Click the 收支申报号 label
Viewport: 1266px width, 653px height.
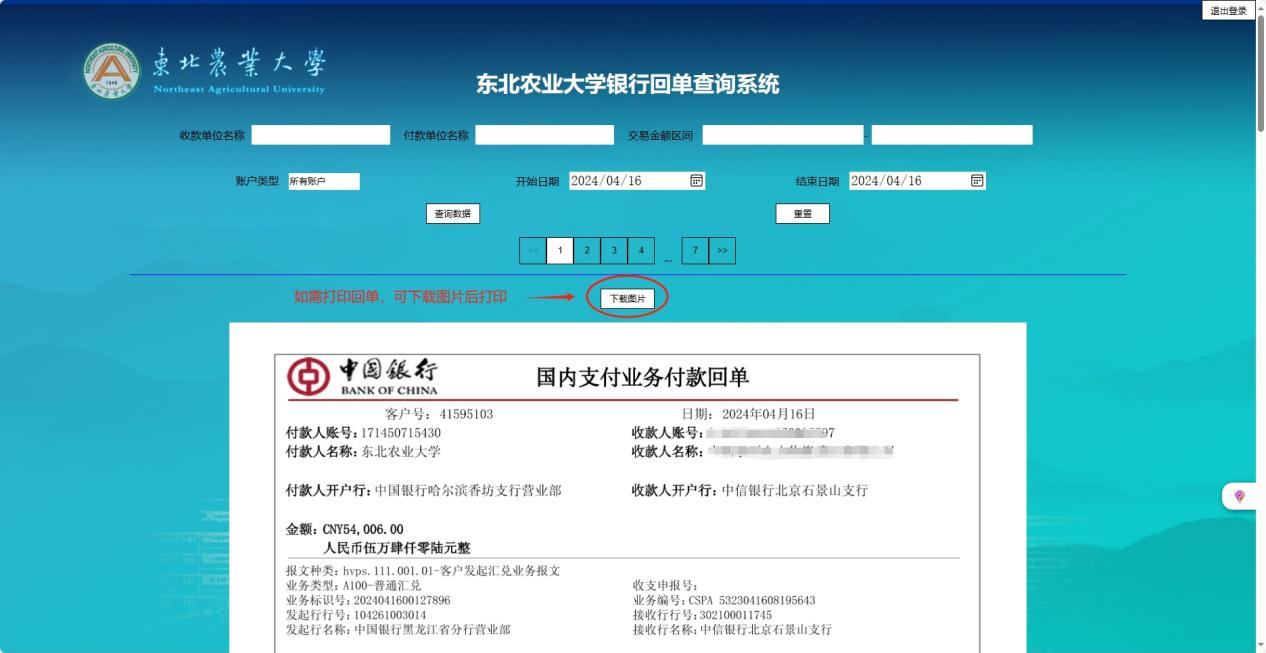[665, 586]
